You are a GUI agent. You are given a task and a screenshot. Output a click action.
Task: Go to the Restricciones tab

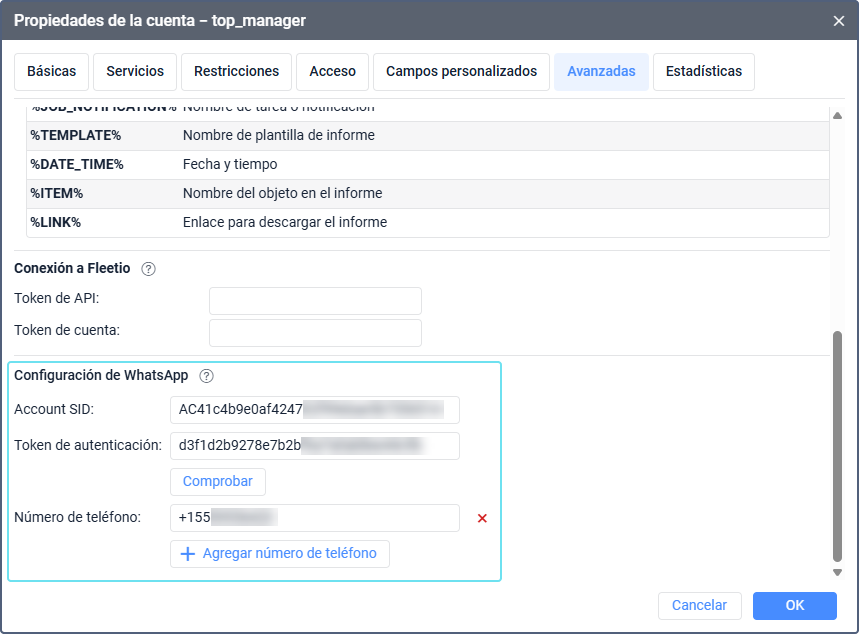pos(236,72)
